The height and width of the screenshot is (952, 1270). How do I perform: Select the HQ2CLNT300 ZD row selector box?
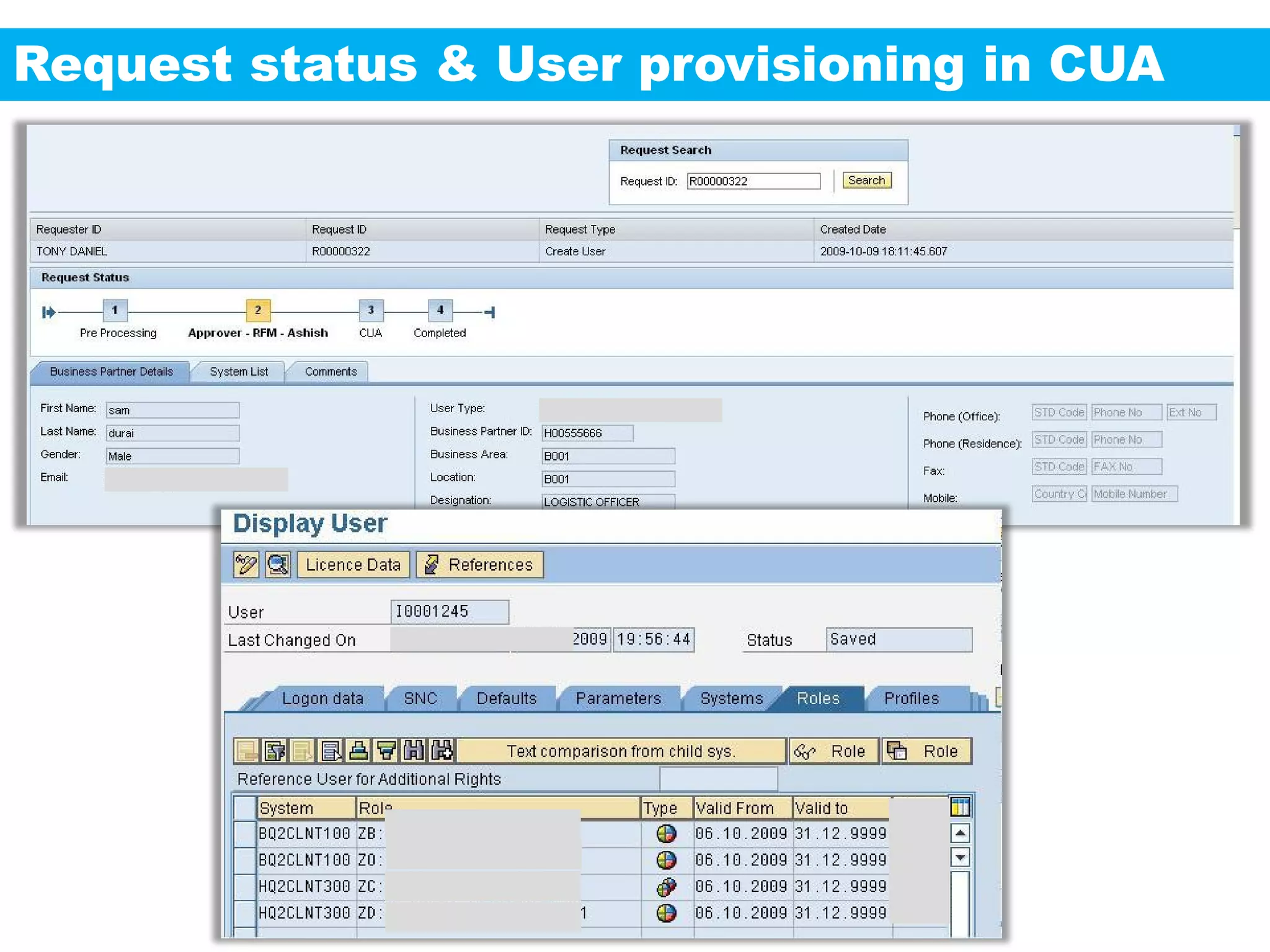(245, 913)
